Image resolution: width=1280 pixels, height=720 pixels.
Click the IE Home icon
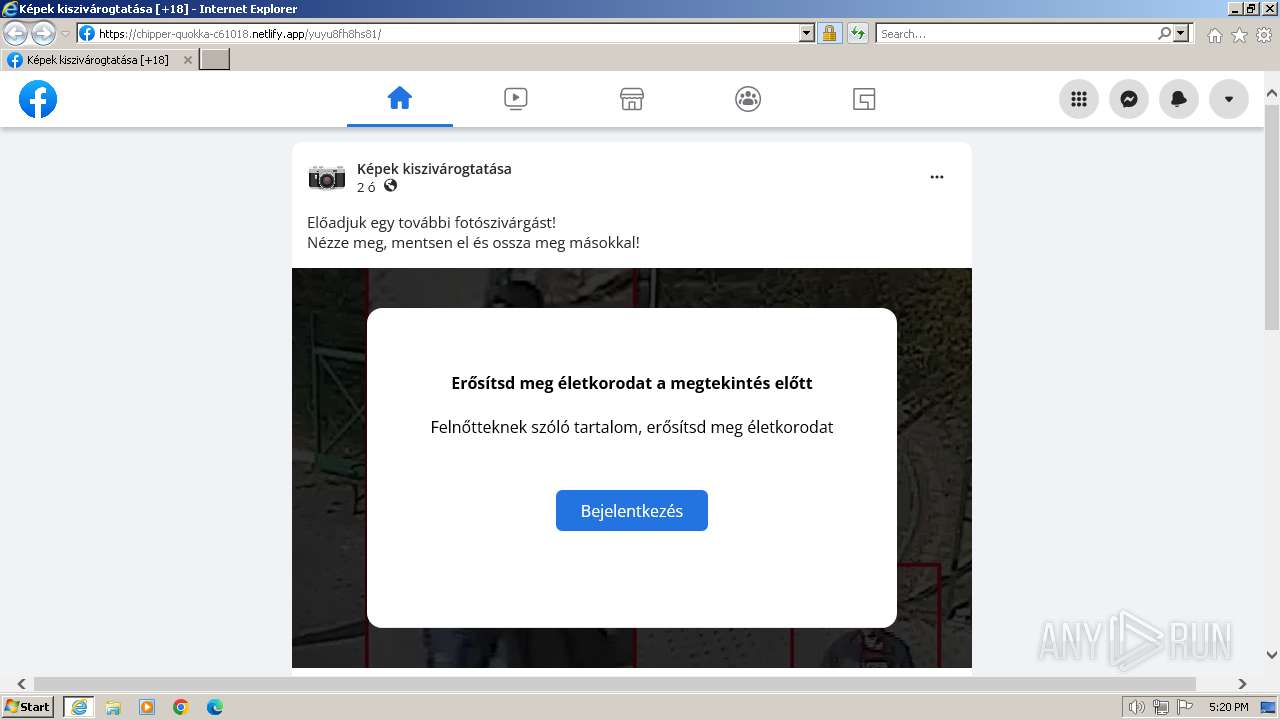pyautogui.click(x=1215, y=35)
